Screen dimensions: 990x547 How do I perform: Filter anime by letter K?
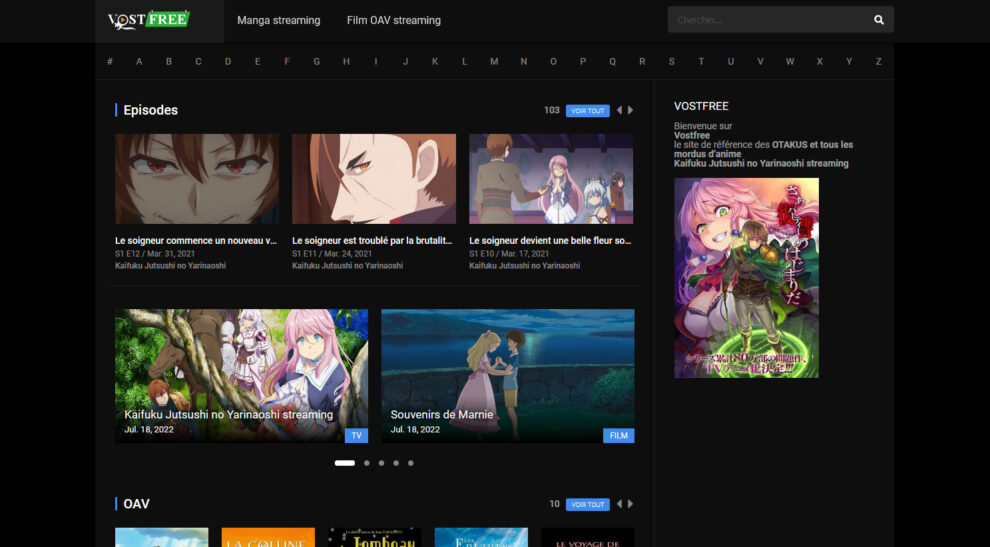click(x=435, y=61)
